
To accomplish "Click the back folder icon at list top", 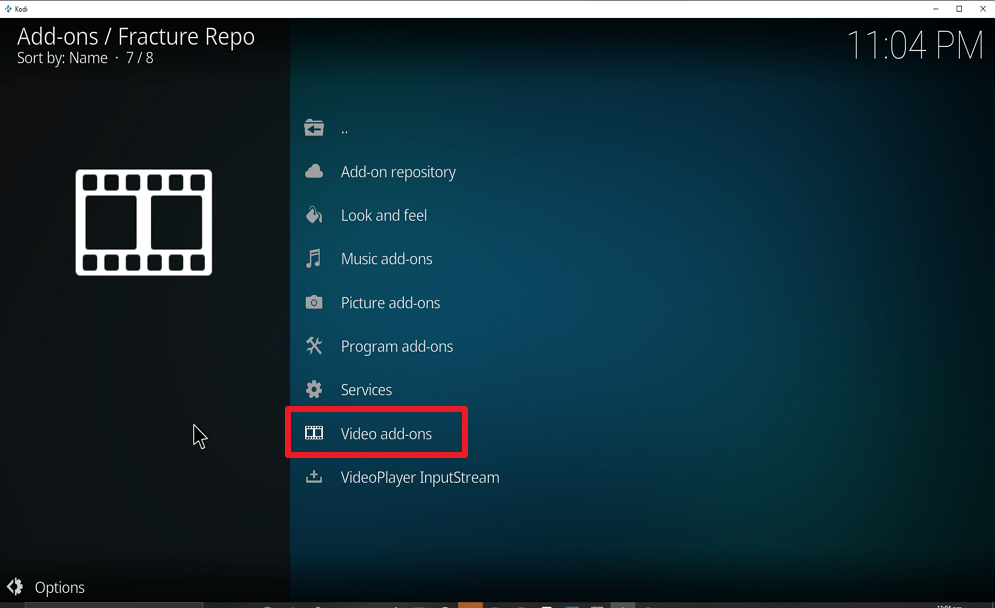I will [x=313, y=128].
